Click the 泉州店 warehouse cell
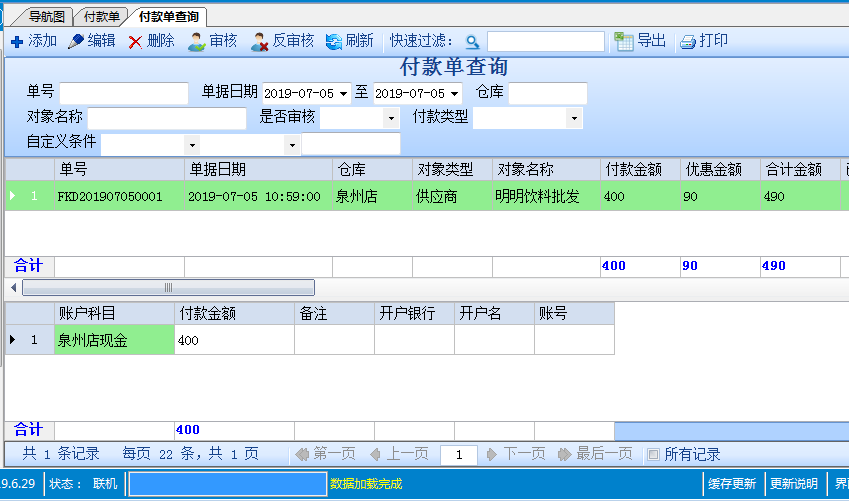 373,196
